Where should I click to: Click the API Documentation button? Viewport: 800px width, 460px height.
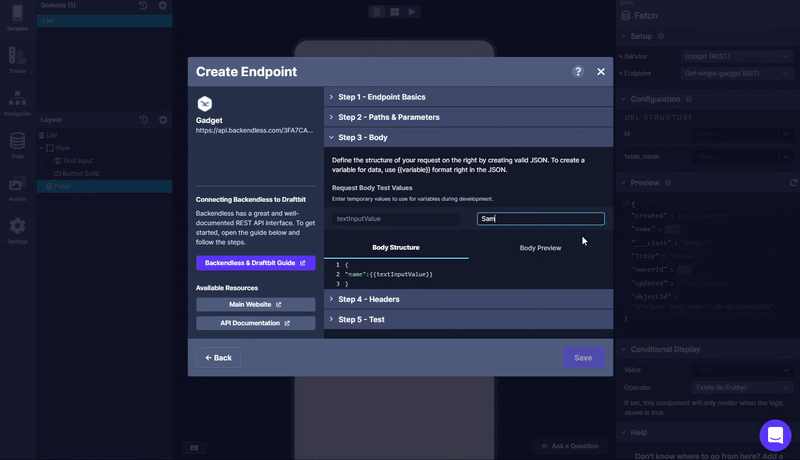(255, 323)
